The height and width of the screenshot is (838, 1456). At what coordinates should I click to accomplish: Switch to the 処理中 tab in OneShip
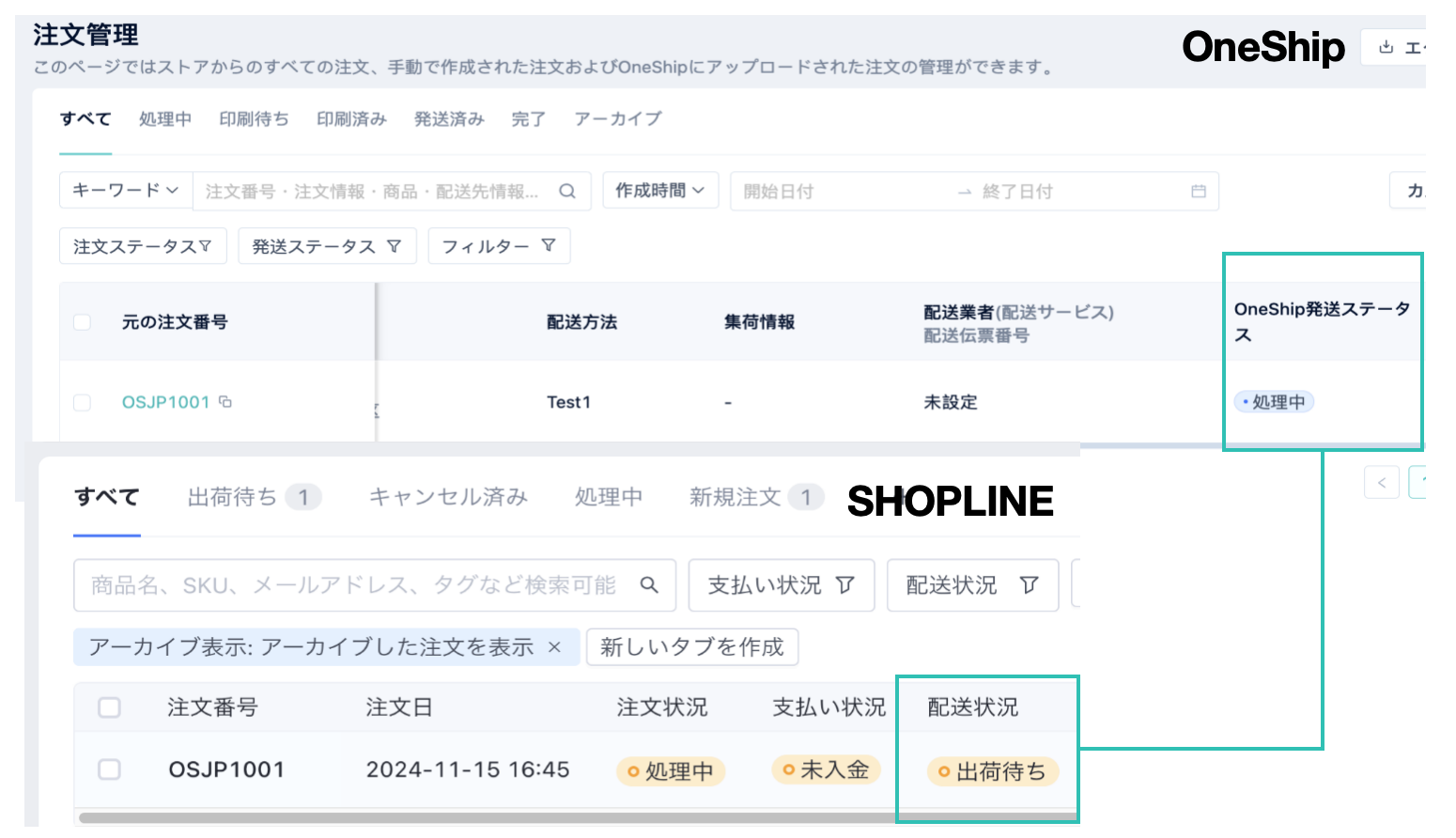[x=165, y=119]
